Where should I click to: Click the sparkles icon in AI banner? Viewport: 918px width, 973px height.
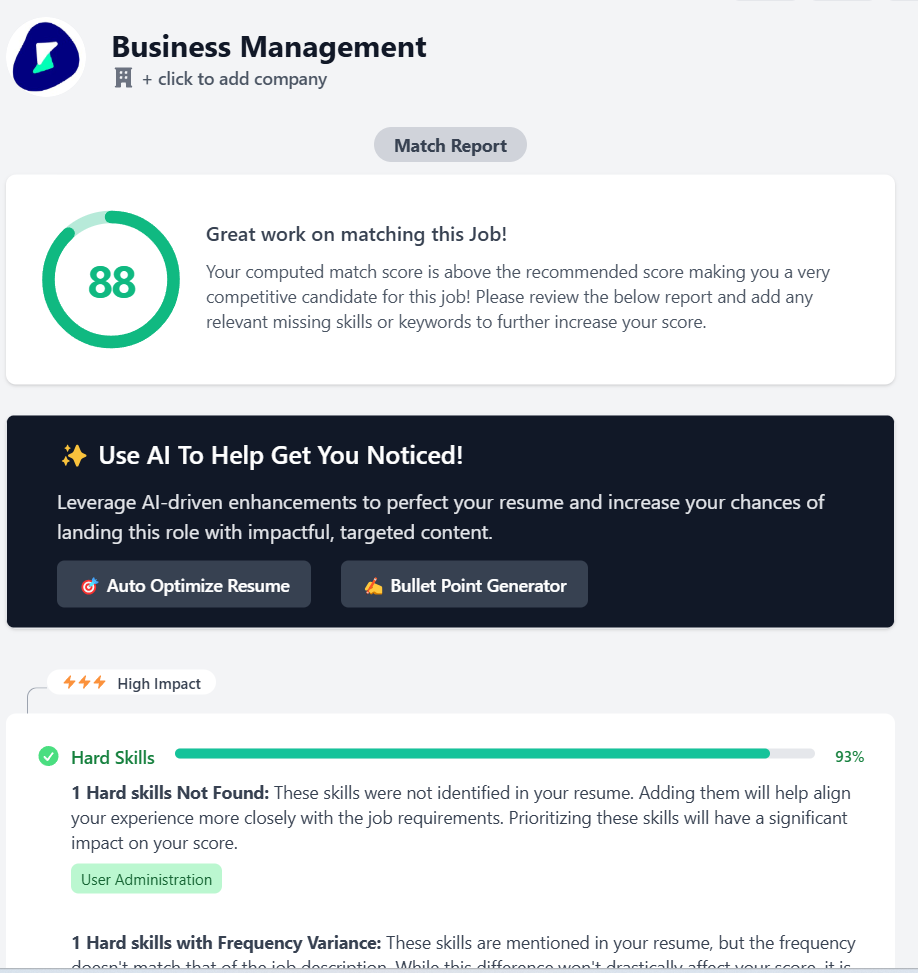[x=74, y=455]
